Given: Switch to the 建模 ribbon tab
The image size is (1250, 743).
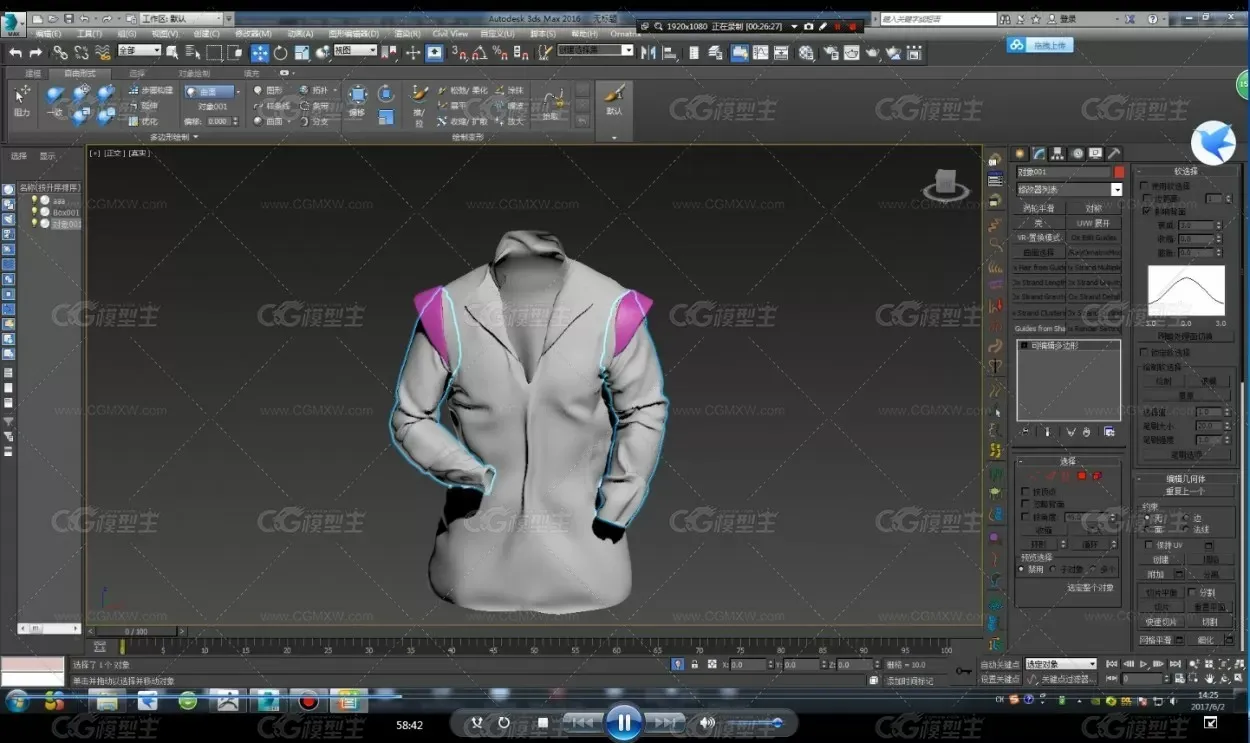Looking at the screenshot, I should click(x=33, y=73).
